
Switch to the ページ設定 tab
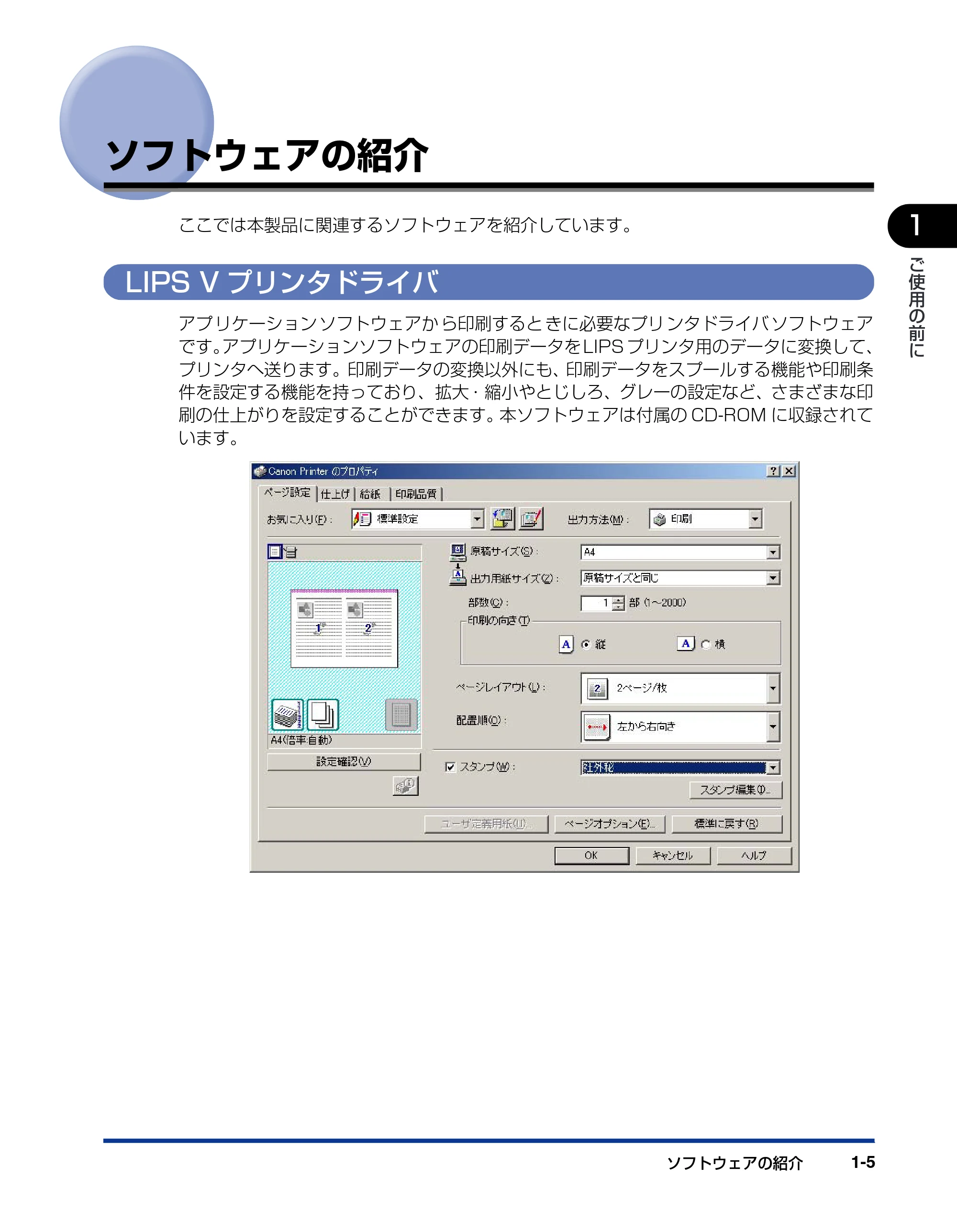[287, 493]
